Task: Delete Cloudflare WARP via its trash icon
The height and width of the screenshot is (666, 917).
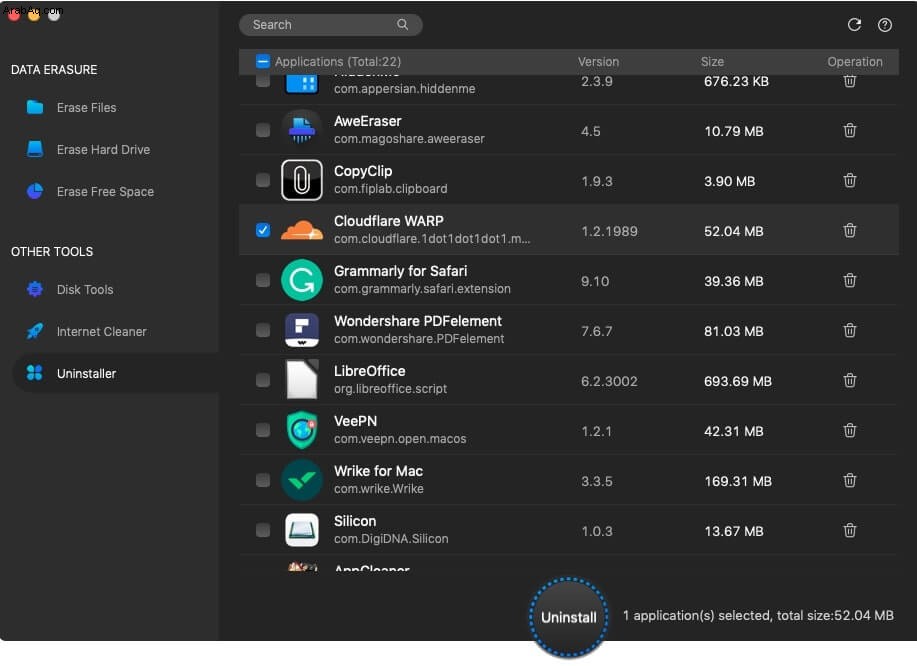Action: click(x=850, y=230)
